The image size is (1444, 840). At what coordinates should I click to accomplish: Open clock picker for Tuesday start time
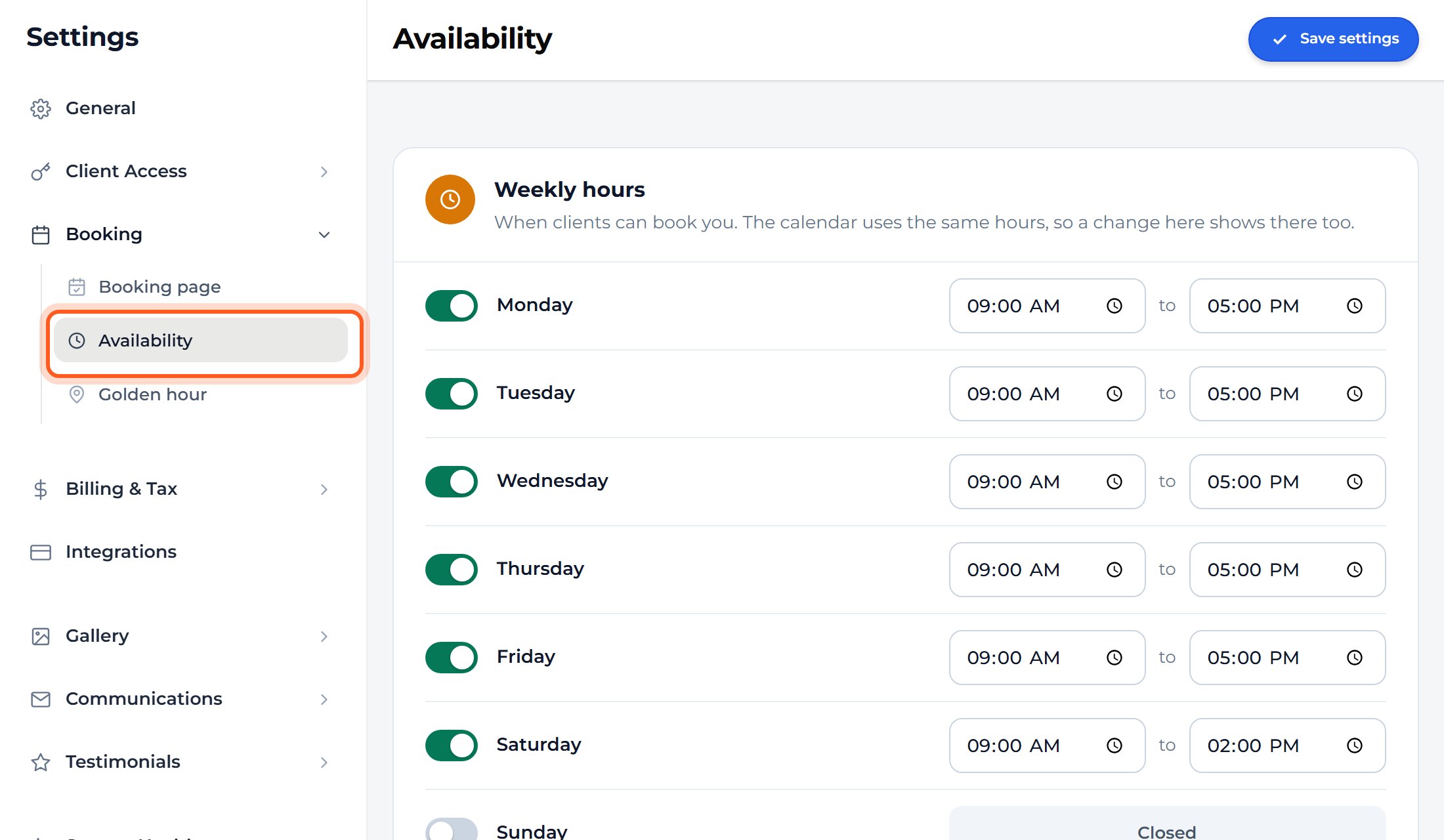(x=1115, y=394)
